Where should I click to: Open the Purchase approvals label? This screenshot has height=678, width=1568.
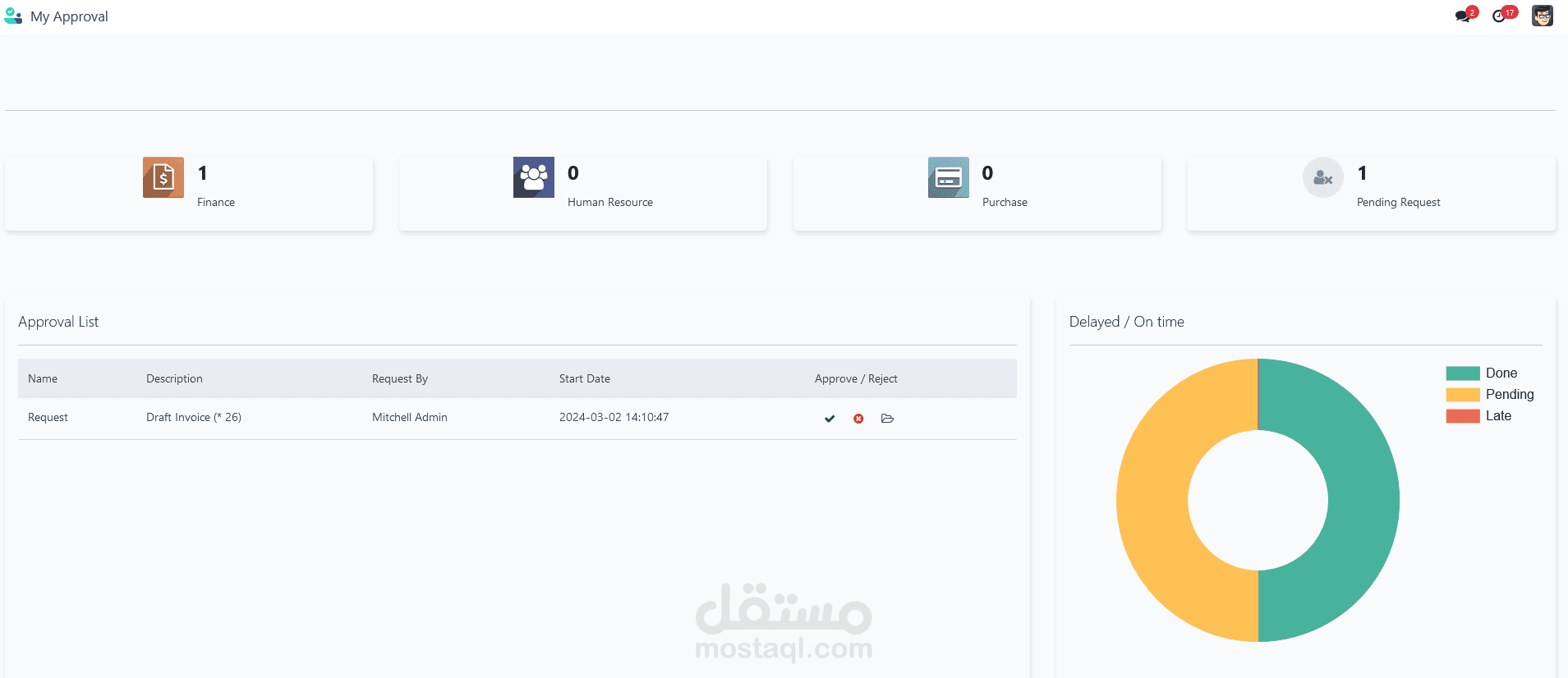(x=1005, y=202)
